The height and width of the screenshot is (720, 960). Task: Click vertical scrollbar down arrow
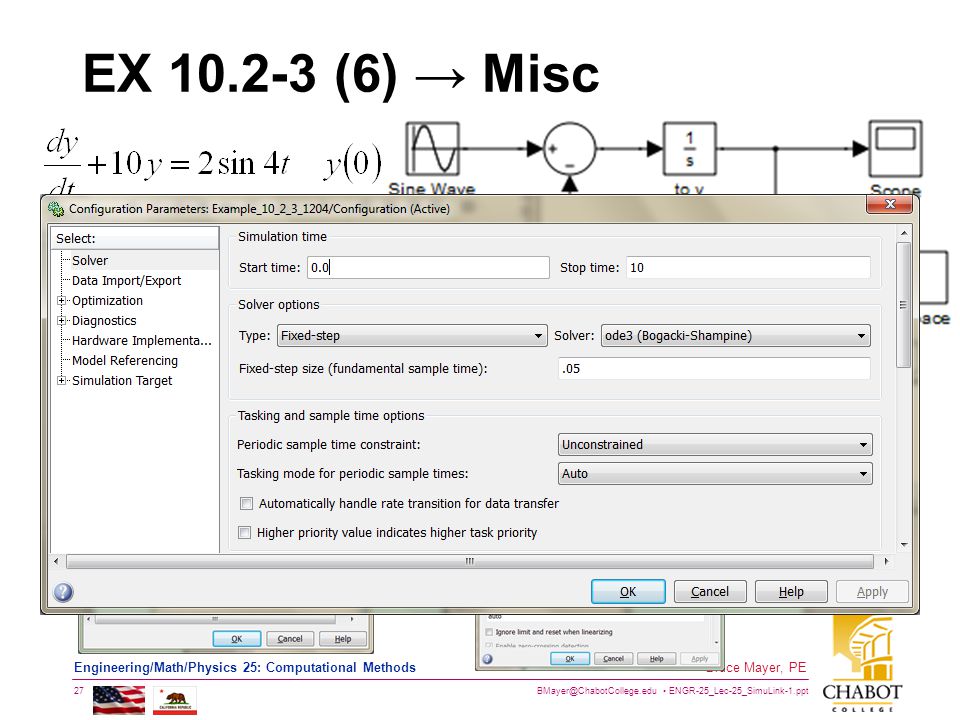(x=904, y=544)
